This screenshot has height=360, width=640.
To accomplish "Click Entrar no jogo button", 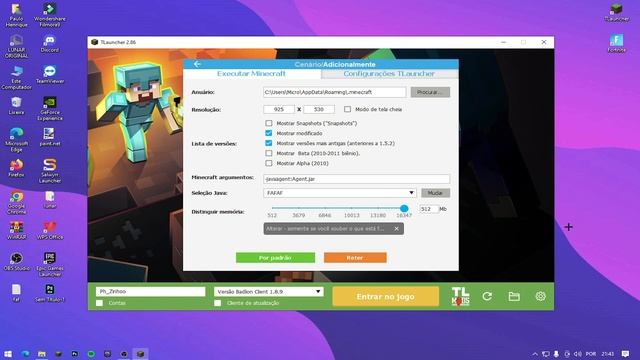I will tap(386, 296).
